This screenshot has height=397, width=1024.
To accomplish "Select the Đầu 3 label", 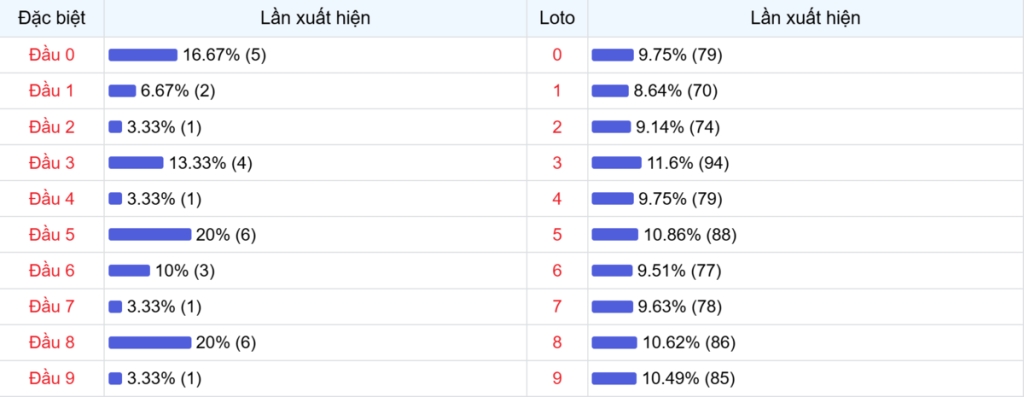I will click(52, 163).
